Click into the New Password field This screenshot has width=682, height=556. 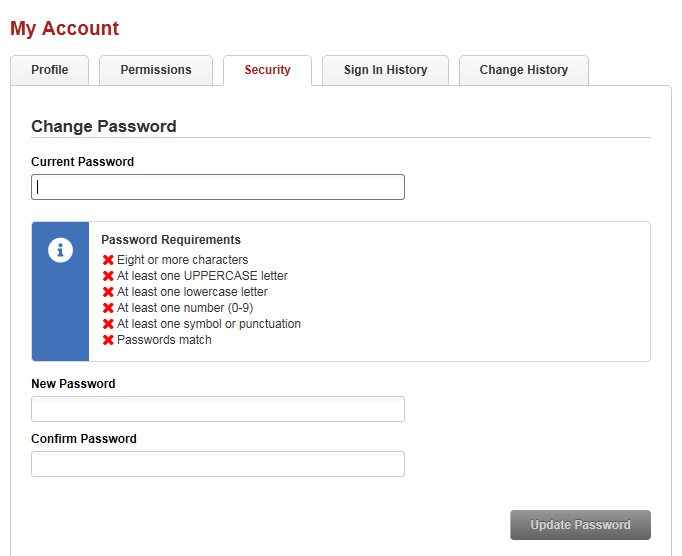(218, 409)
